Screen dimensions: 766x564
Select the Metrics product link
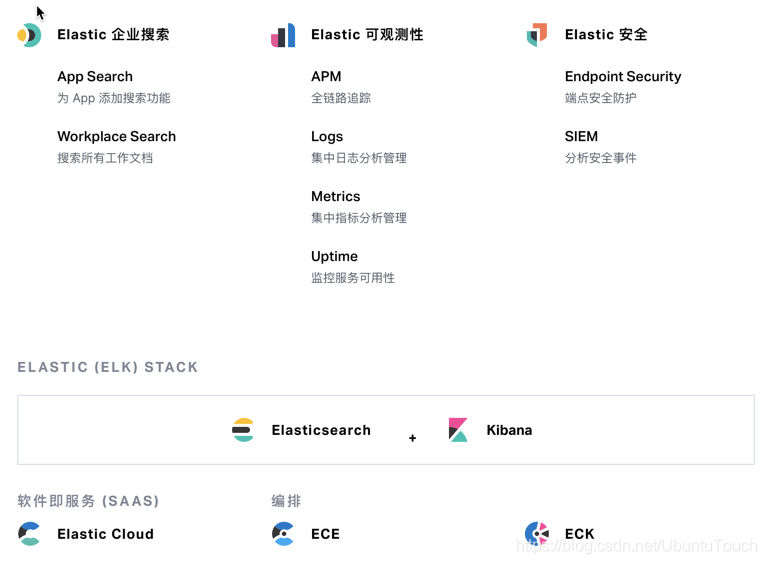click(x=335, y=196)
